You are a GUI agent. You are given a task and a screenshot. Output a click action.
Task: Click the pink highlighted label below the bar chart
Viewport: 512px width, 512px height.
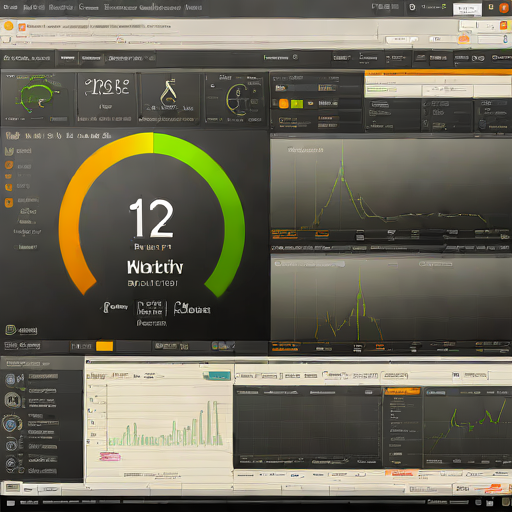[x=110, y=457]
